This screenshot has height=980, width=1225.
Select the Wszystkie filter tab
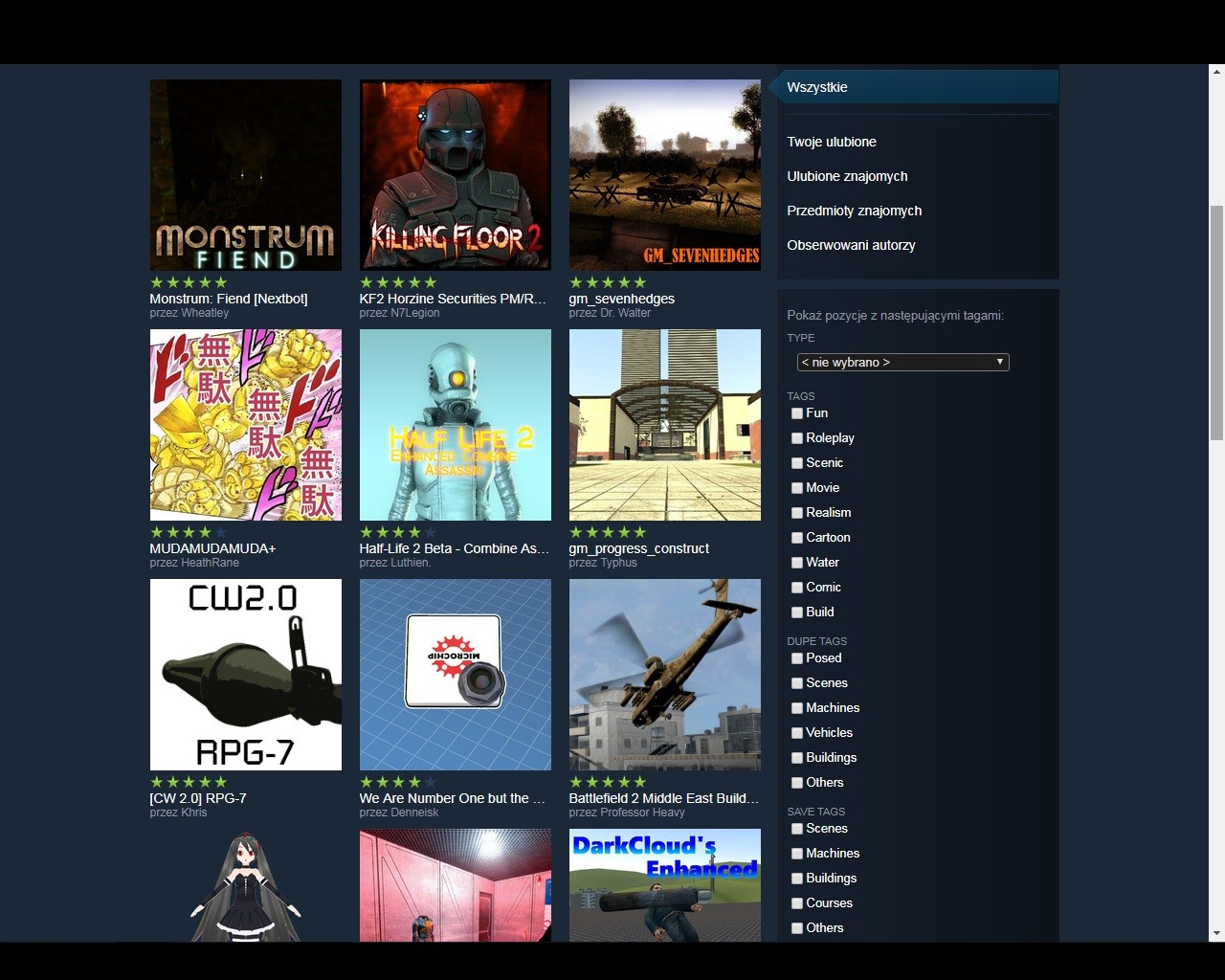917,87
